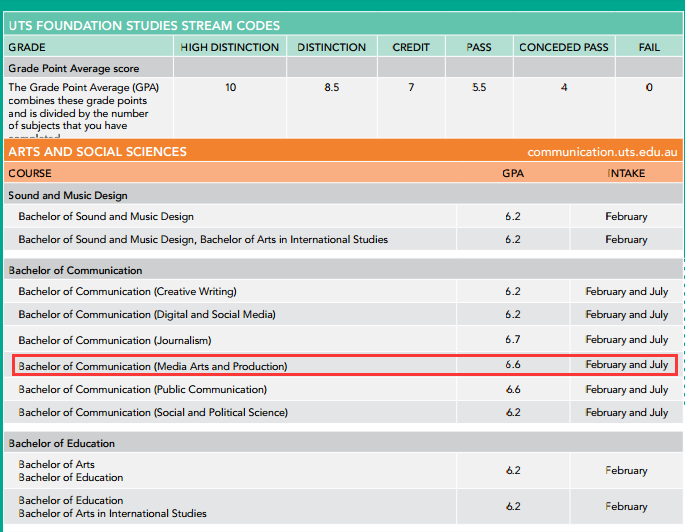Click the GPA column header
Image resolution: width=685 pixels, height=532 pixels.
[513, 173]
